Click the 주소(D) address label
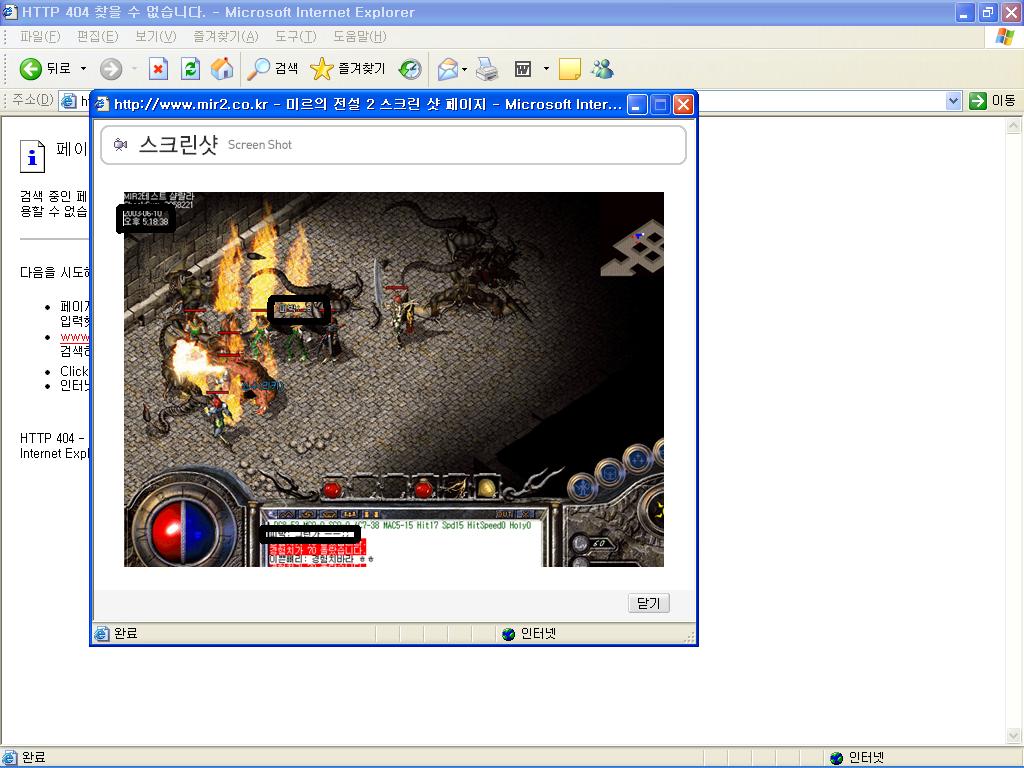Screen dimensions: 1024x768 [33, 100]
